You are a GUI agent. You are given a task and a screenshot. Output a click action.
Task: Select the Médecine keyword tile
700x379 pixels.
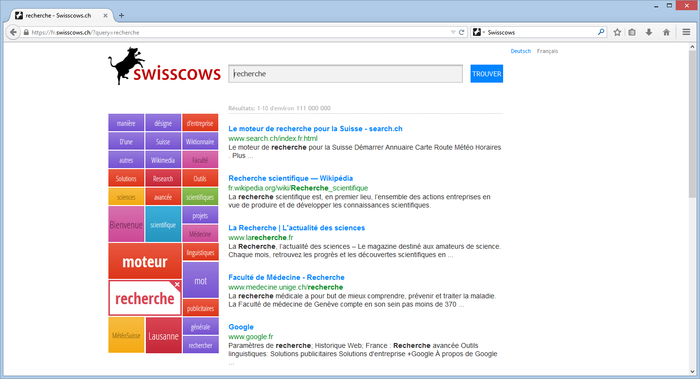coord(200,233)
